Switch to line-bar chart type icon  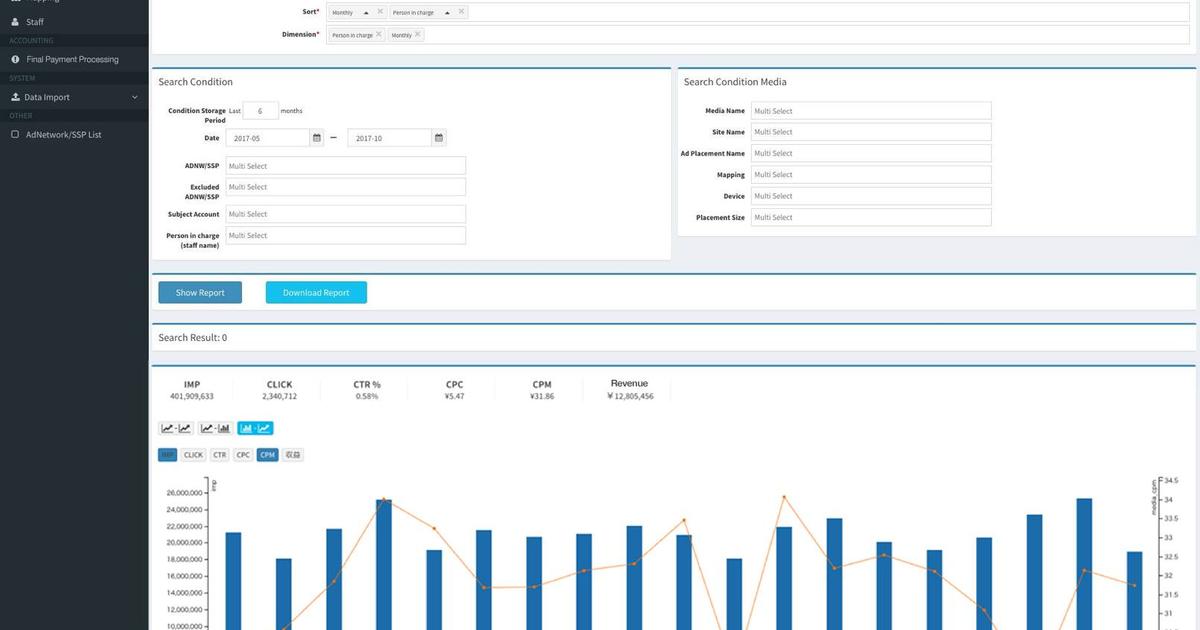point(215,428)
